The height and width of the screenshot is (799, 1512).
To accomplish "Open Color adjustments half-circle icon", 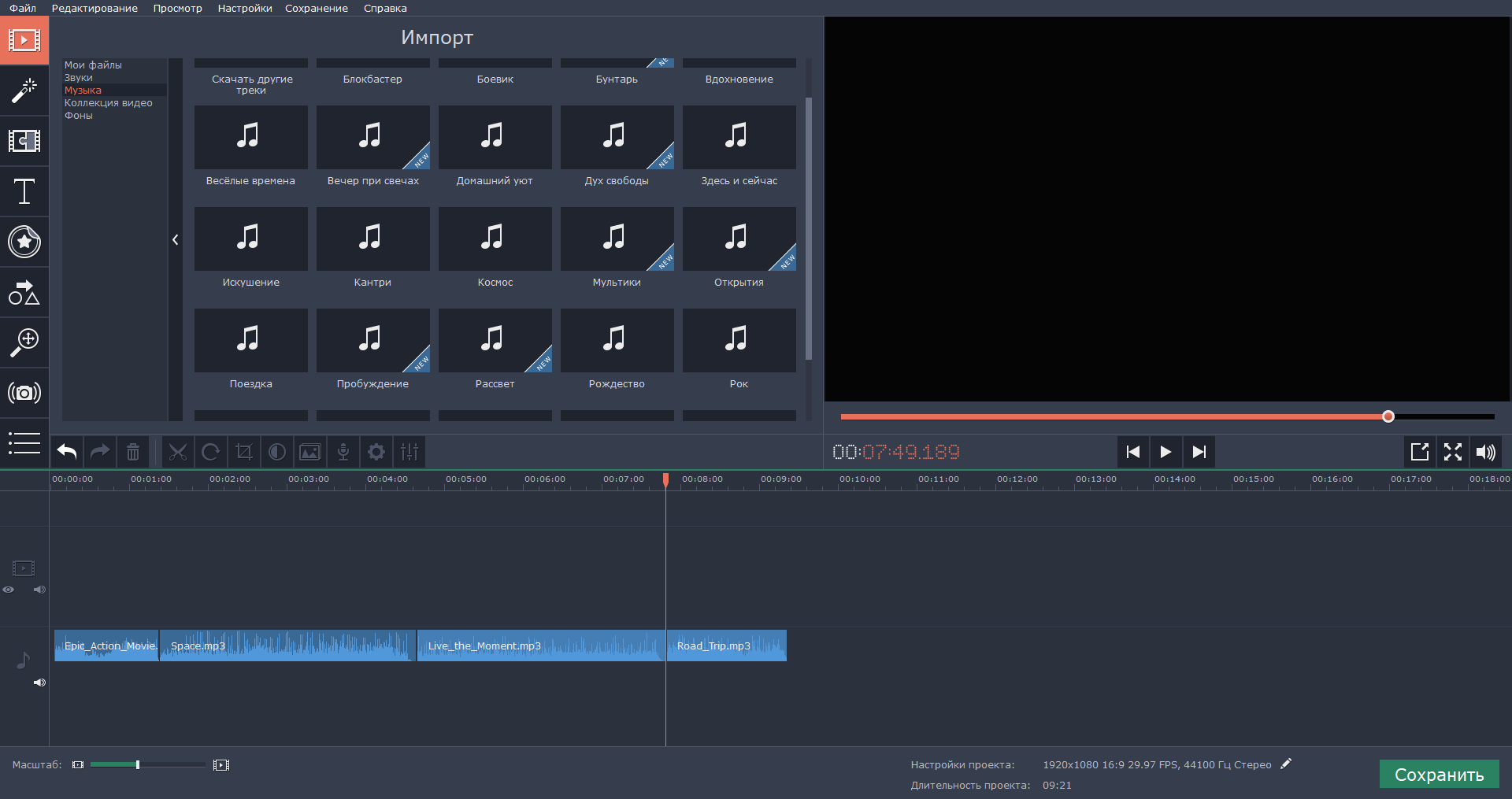I will pyautogui.click(x=277, y=452).
